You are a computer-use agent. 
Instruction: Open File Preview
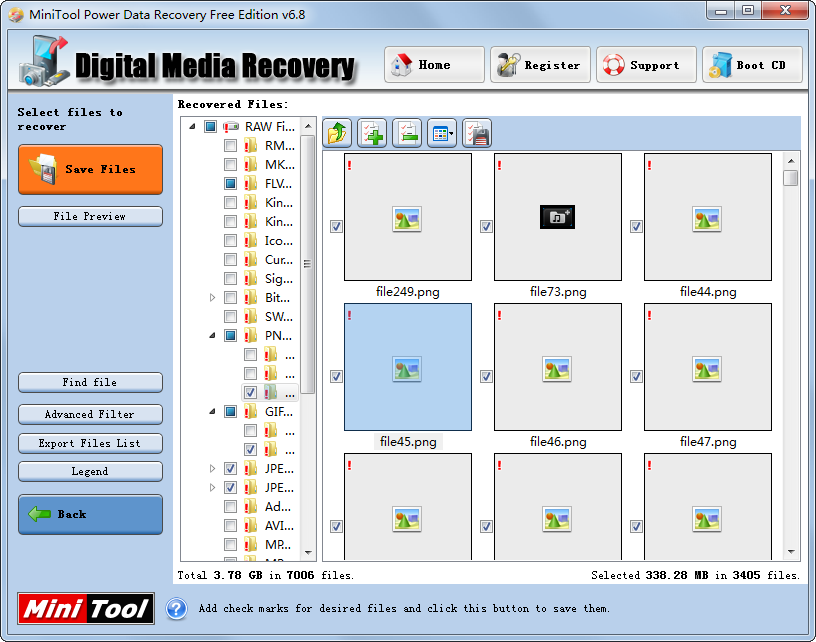point(91,216)
